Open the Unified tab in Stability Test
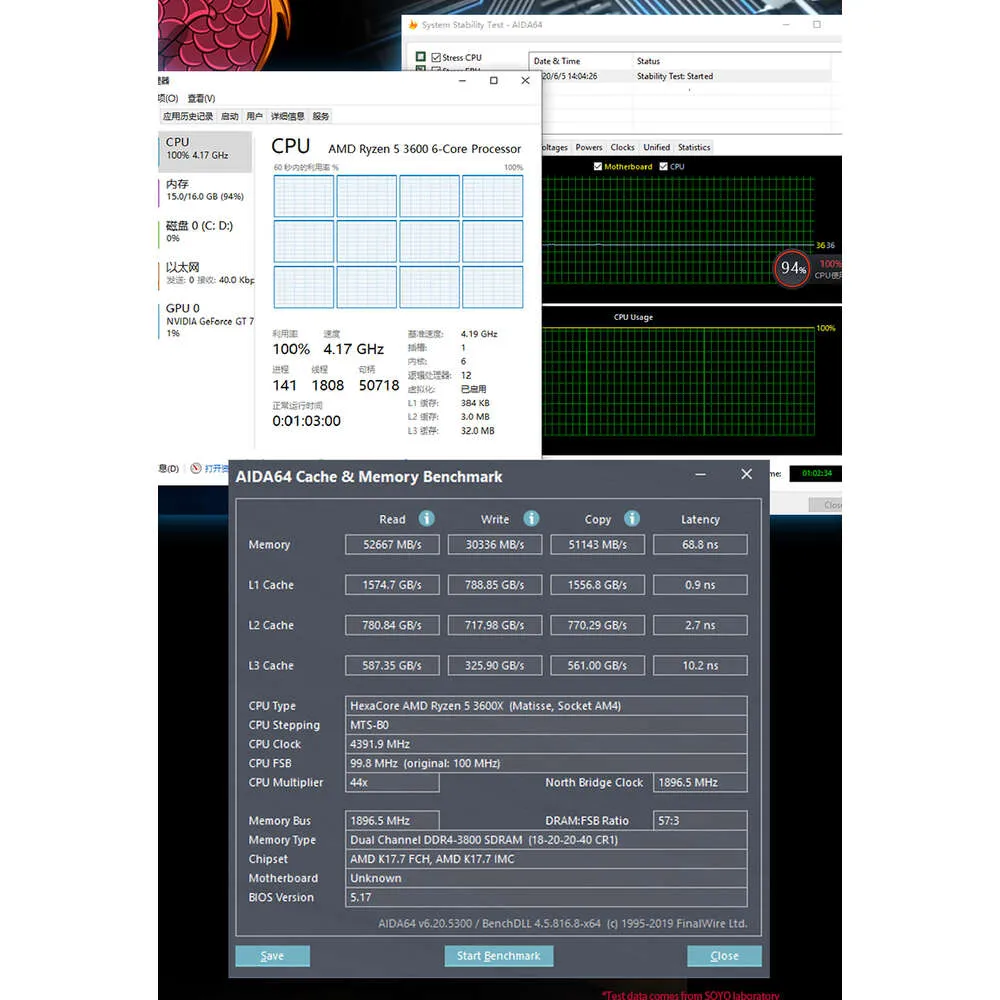Screen dimensions: 1000x1000 coord(656,147)
